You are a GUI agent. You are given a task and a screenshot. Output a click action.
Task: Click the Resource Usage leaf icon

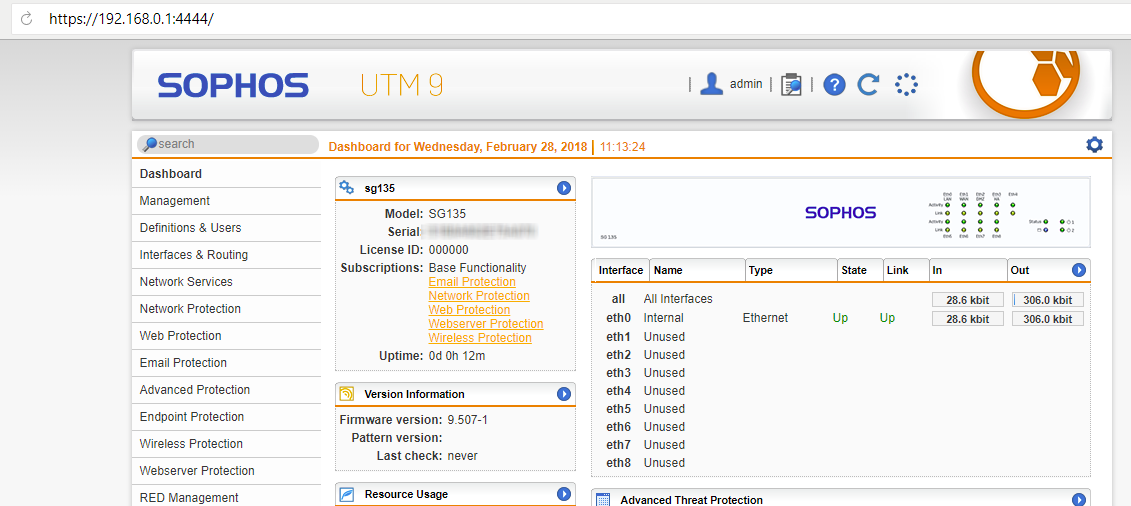click(347, 494)
